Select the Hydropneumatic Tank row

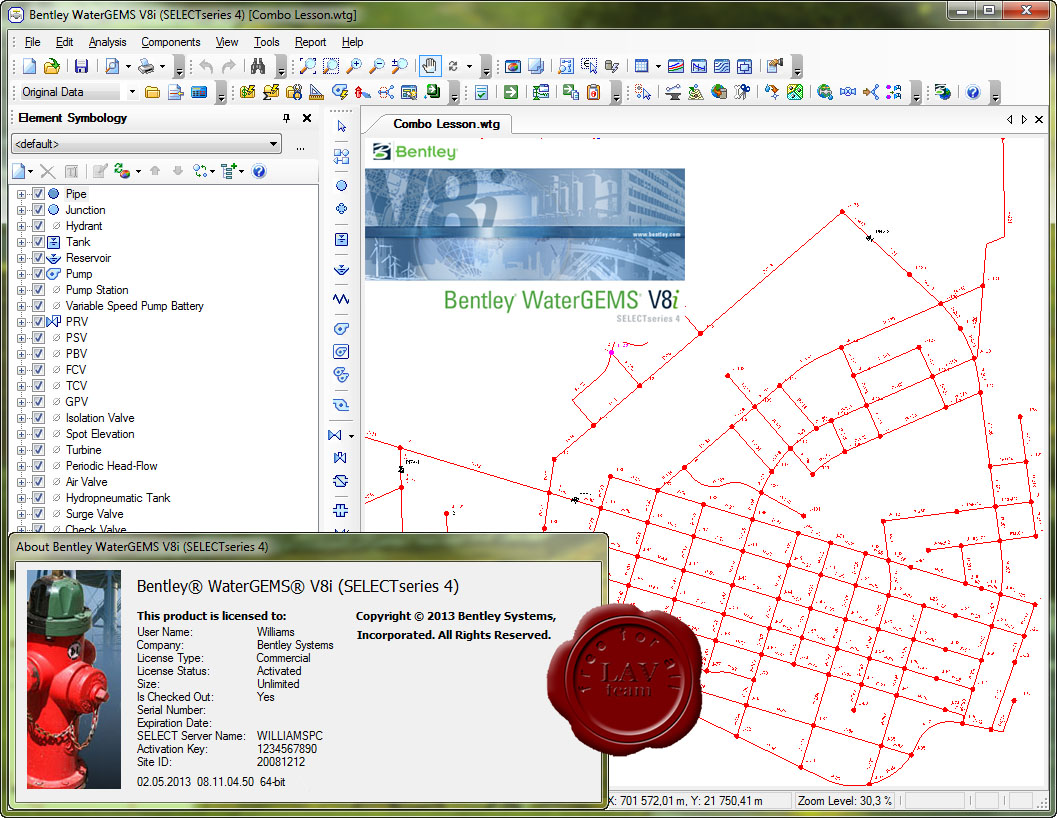tap(118, 498)
